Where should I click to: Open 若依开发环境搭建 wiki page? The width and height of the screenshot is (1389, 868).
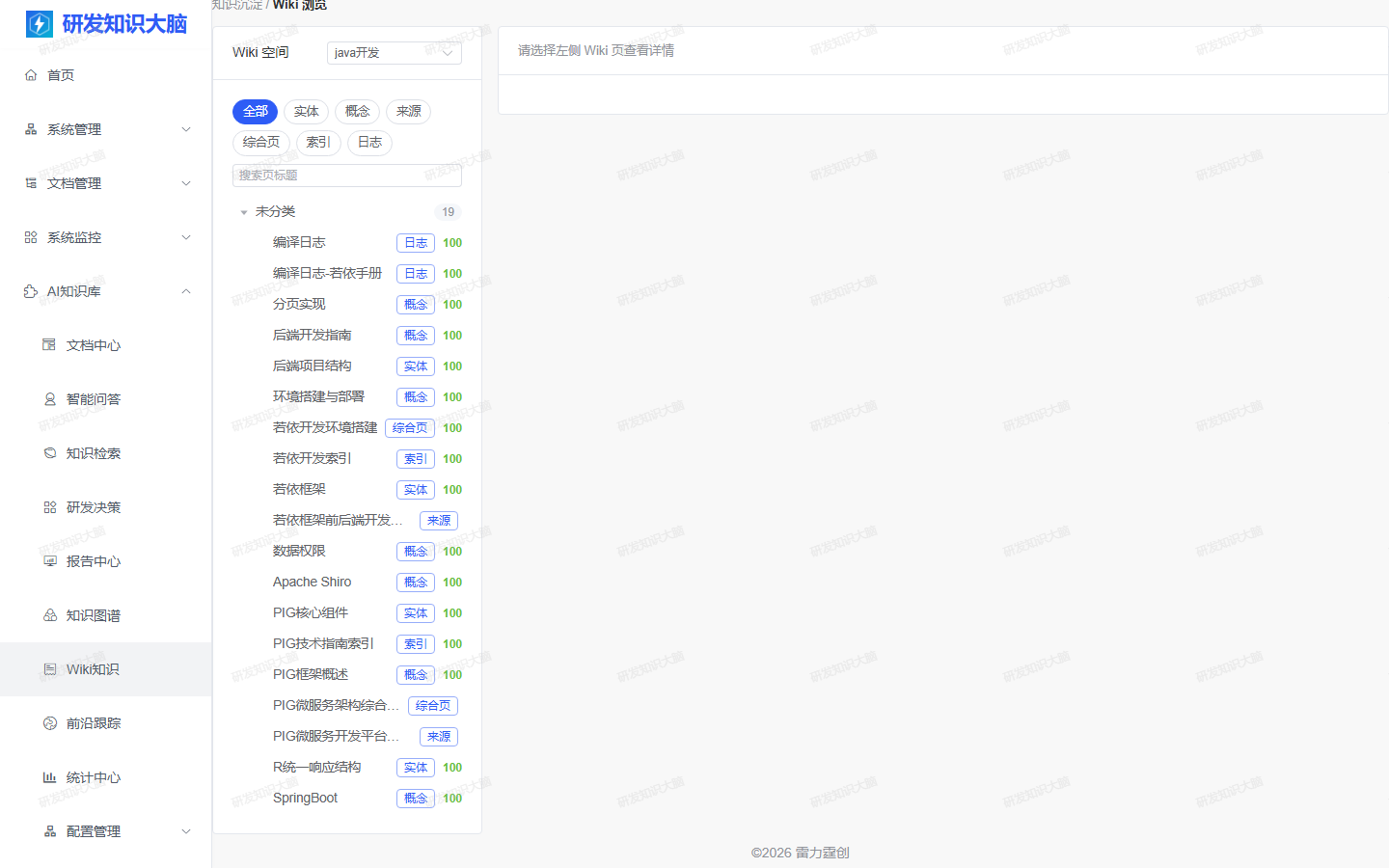pos(325,428)
